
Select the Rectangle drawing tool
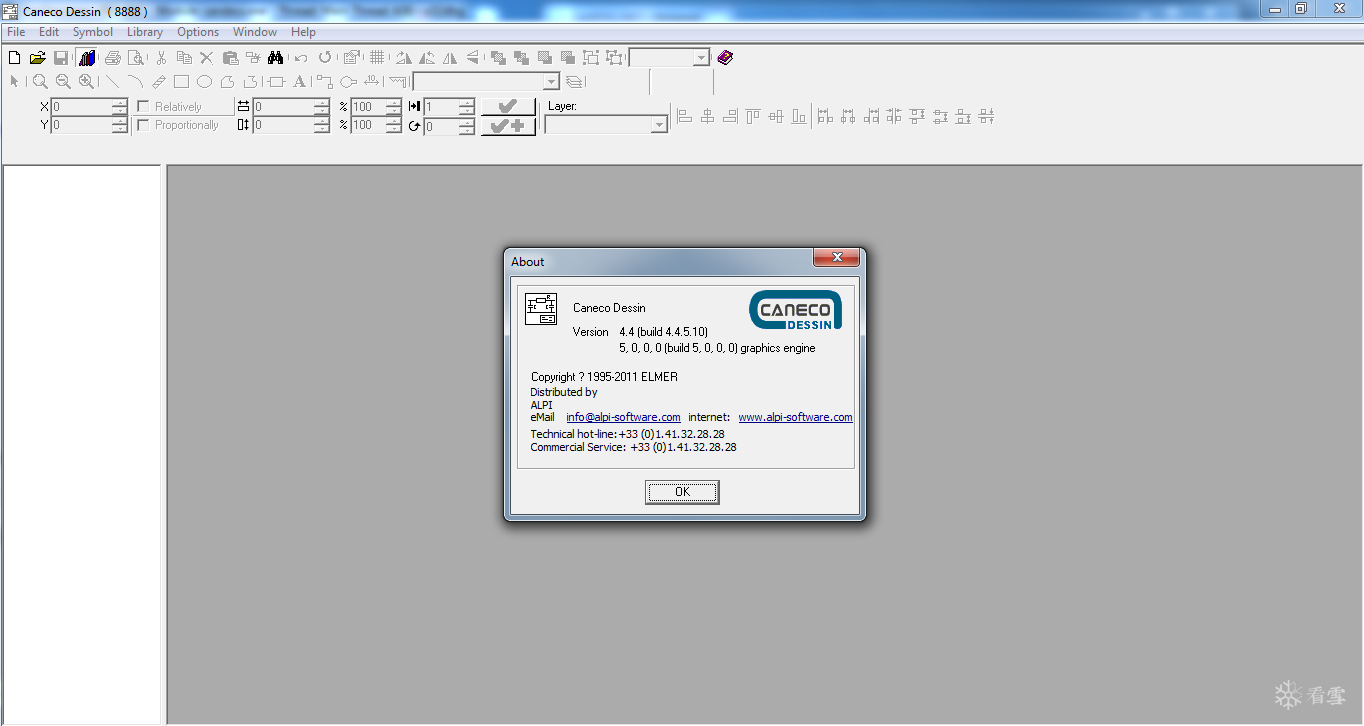pos(181,82)
